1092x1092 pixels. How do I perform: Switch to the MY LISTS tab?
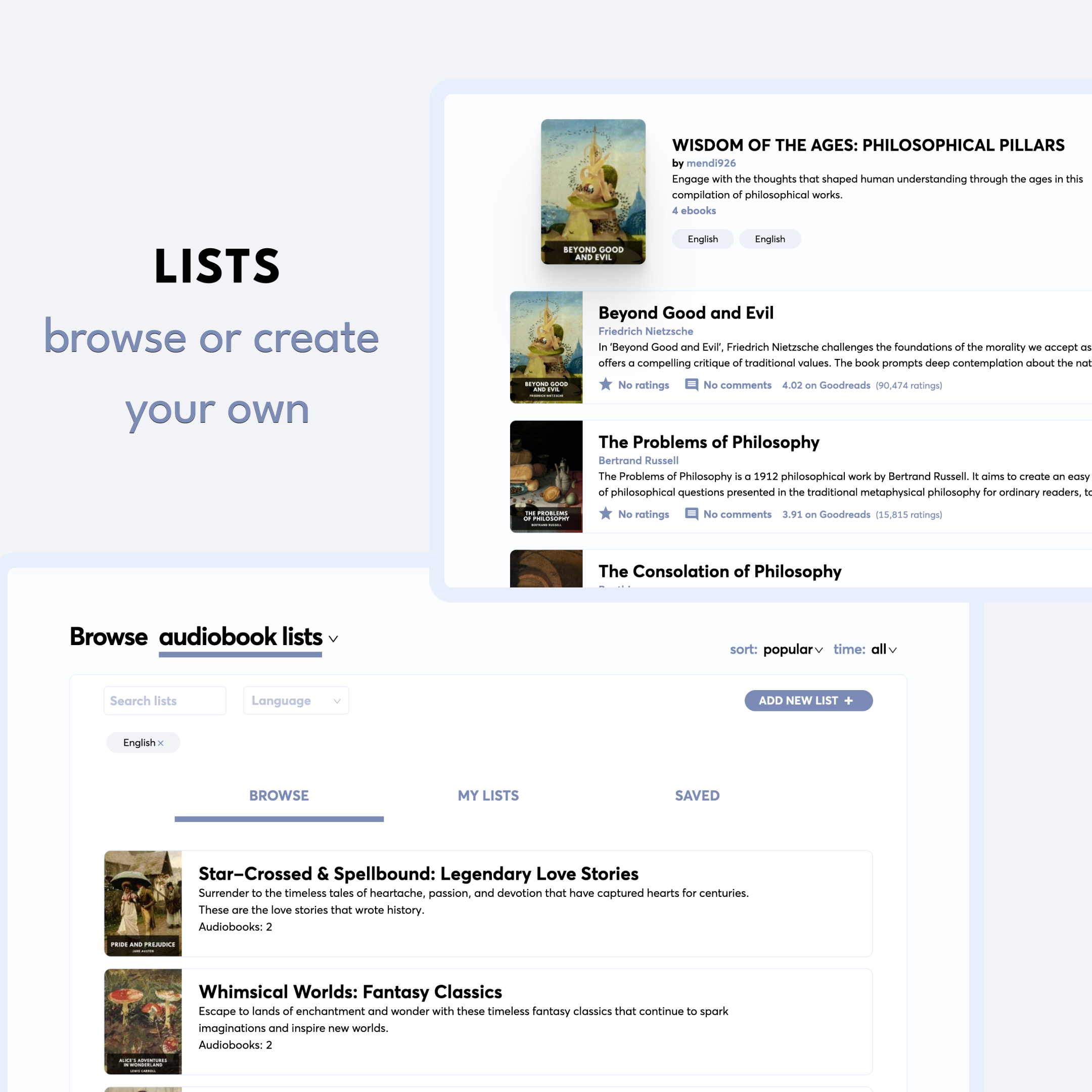[488, 796]
